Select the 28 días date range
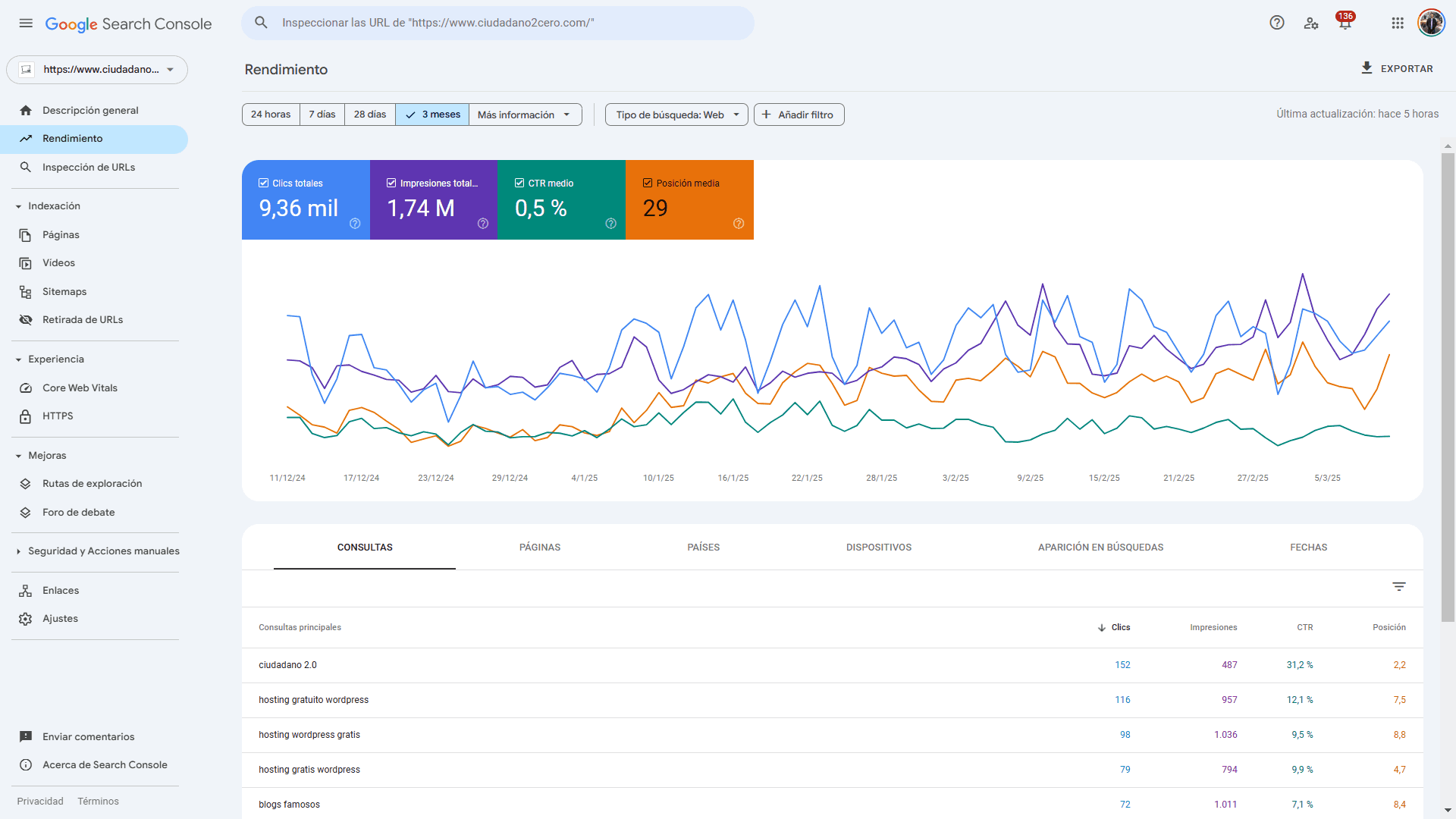Image resolution: width=1456 pixels, height=819 pixels. coord(370,115)
